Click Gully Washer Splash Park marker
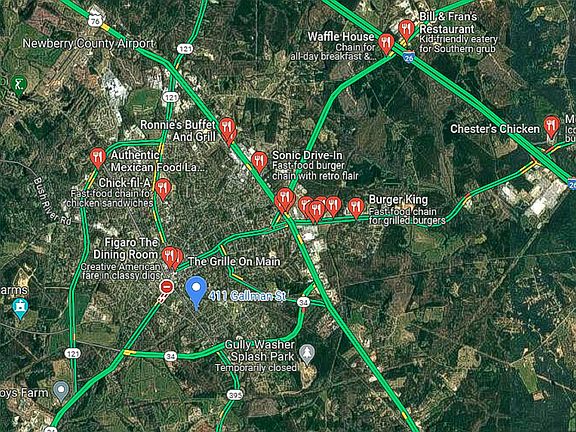576x432 pixels. coord(307,354)
